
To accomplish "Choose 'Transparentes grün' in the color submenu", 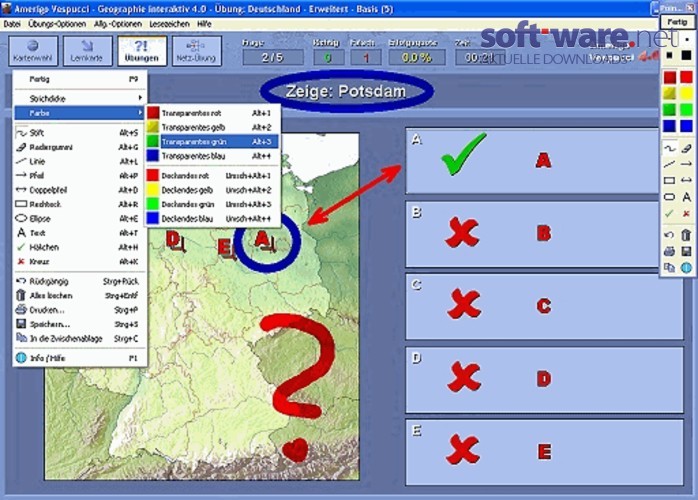I will pos(213,142).
